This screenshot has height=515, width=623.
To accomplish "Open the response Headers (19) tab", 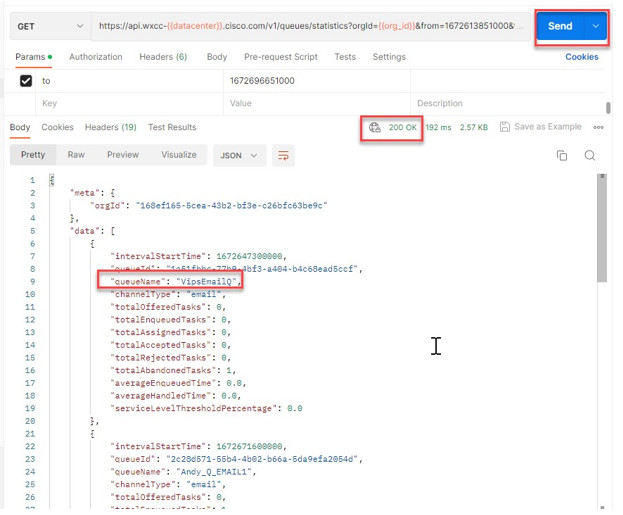I will [110, 127].
